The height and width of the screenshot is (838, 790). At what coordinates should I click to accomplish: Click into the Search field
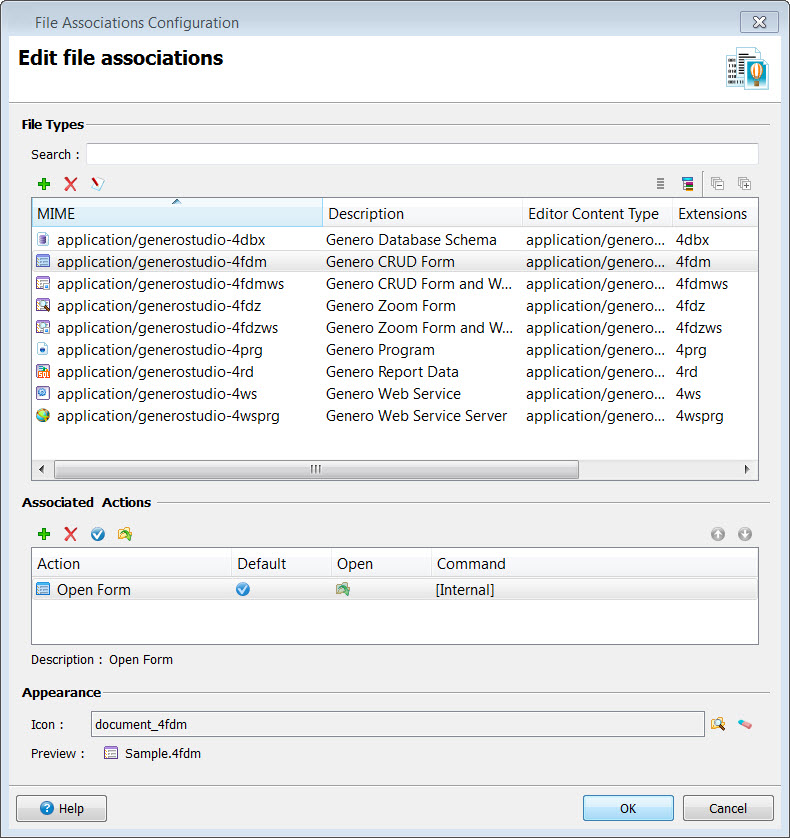click(x=422, y=154)
